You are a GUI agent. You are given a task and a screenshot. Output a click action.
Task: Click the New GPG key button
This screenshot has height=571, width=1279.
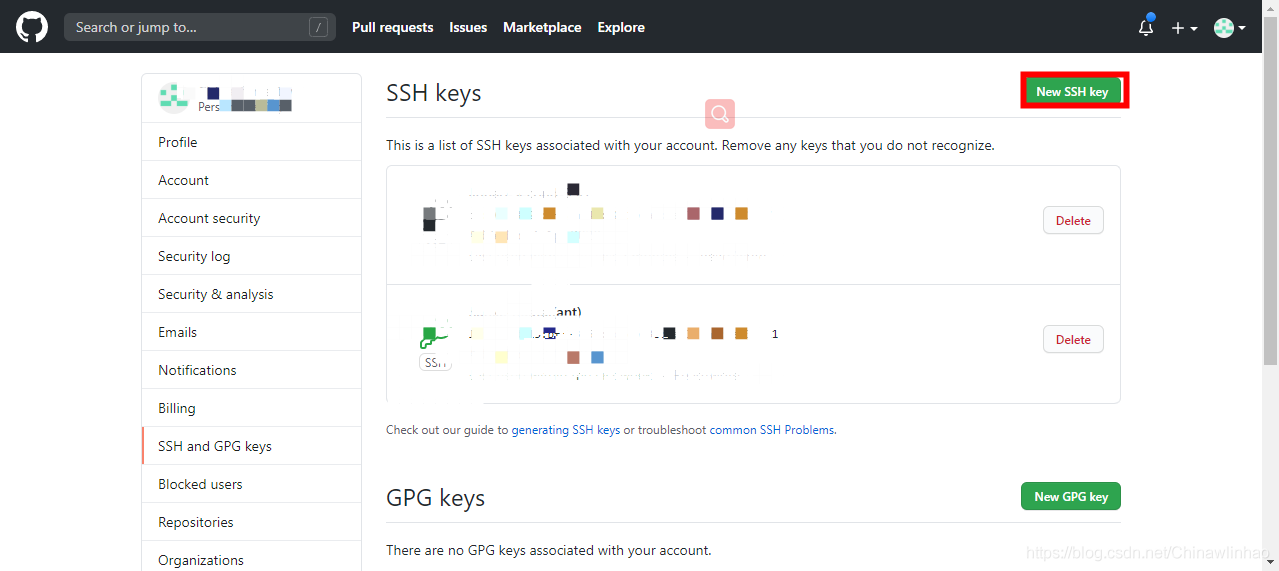tap(1071, 496)
